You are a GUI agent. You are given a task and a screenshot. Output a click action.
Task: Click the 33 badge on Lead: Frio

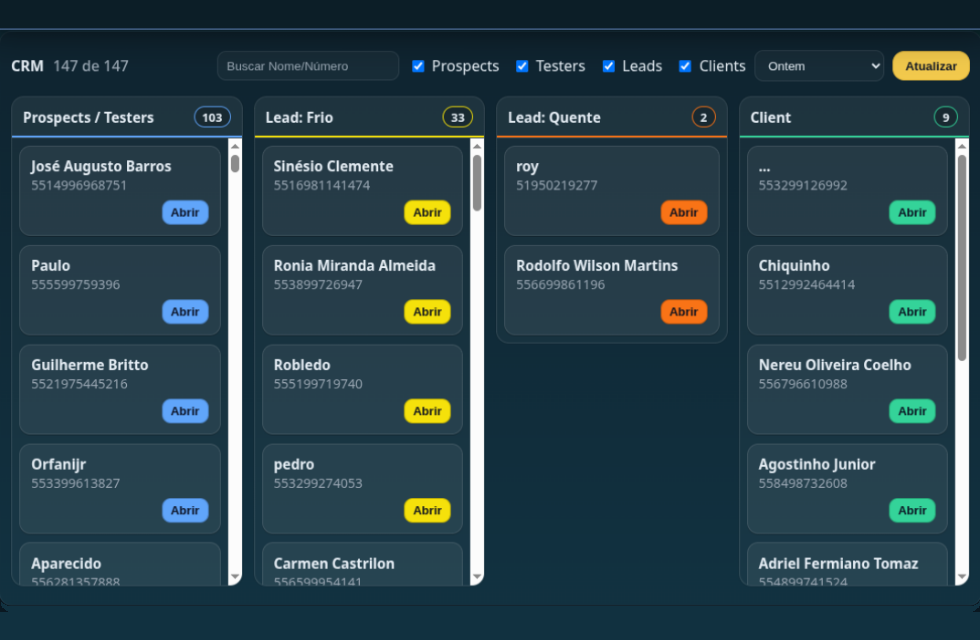coord(457,117)
